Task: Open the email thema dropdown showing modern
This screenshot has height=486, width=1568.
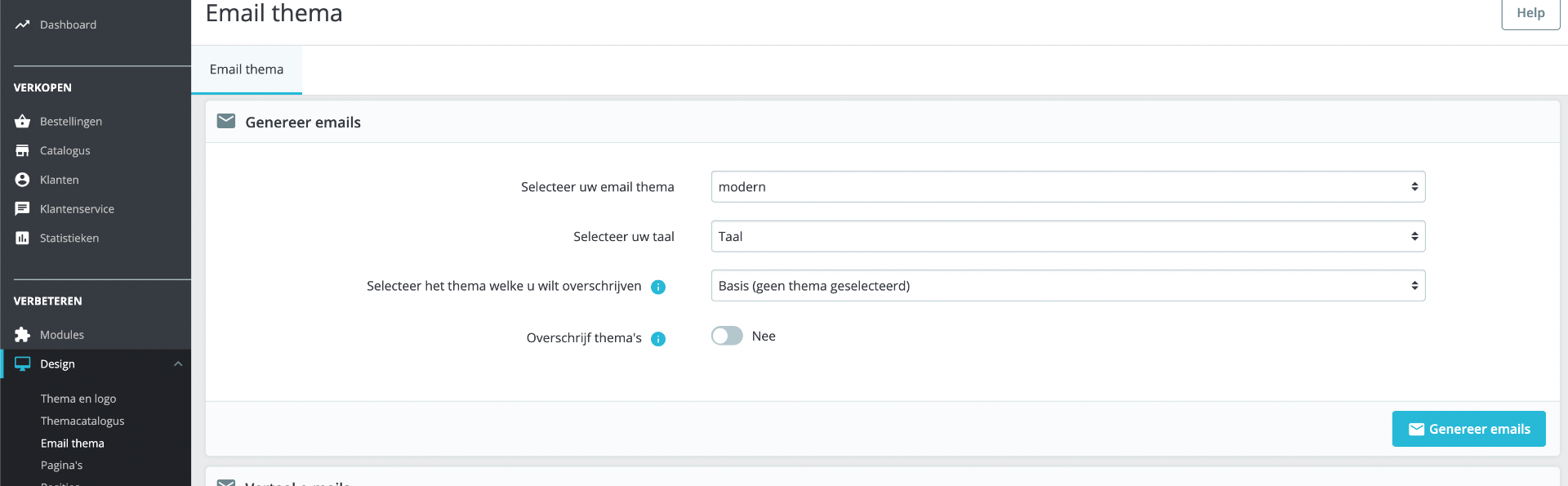Action: (1067, 187)
